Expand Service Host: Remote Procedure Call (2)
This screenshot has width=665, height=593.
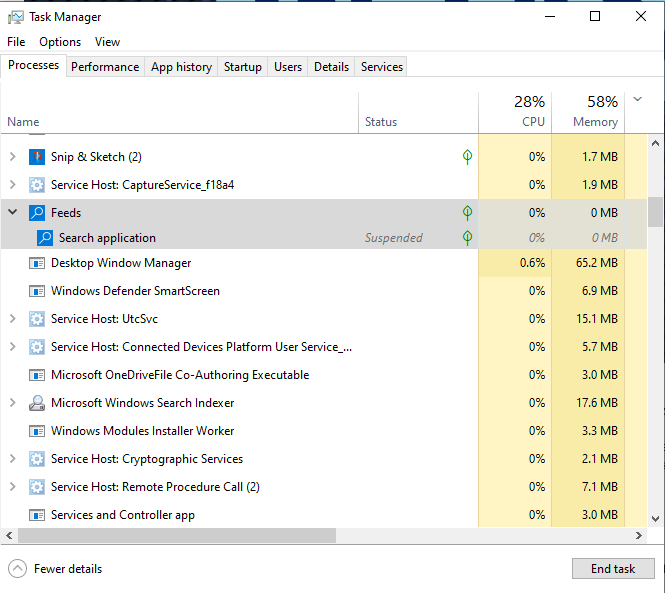pyautogui.click(x=13, y=487)
